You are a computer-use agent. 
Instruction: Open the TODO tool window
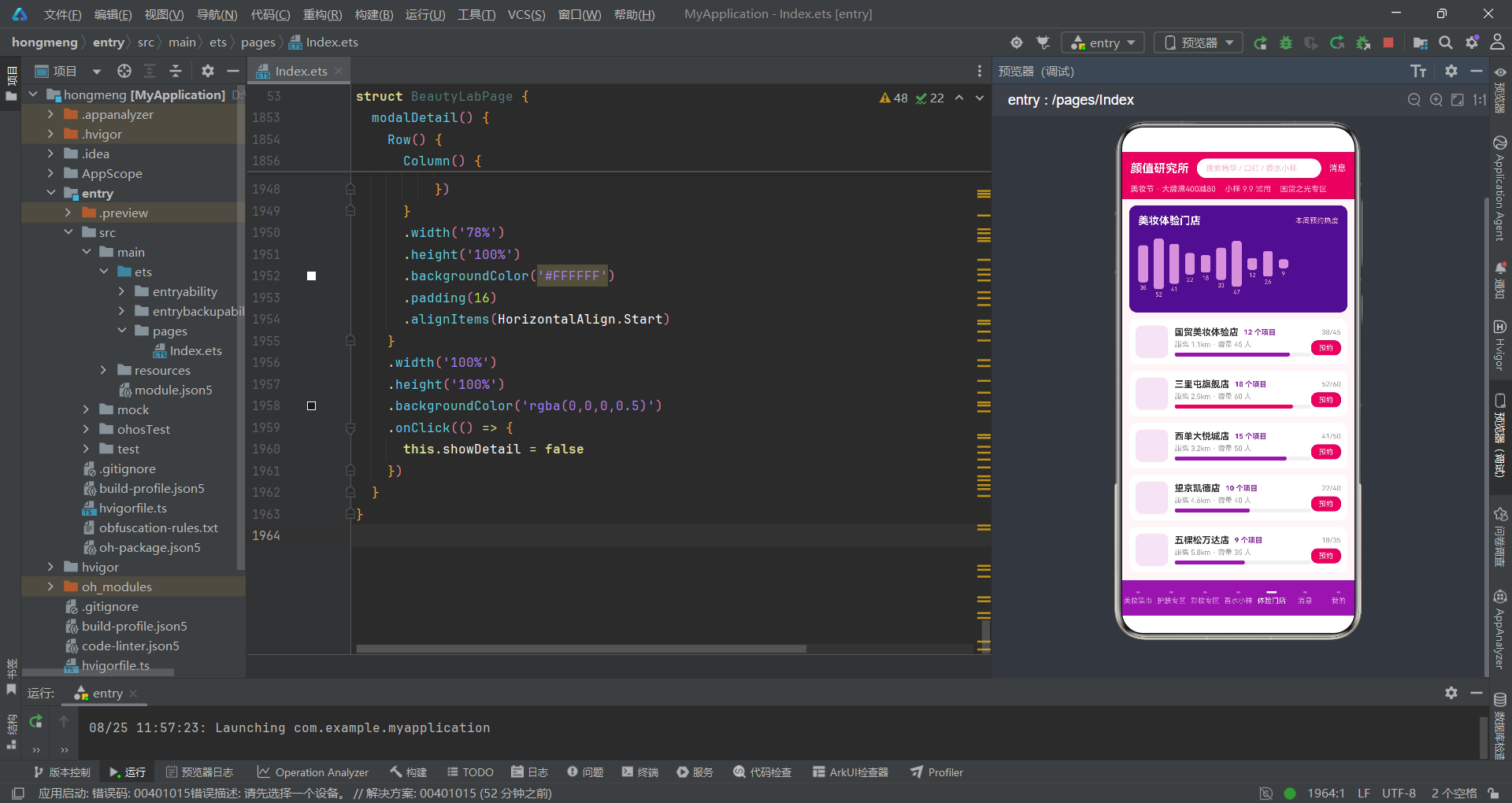pyautogui.click(x=470, y=772)
